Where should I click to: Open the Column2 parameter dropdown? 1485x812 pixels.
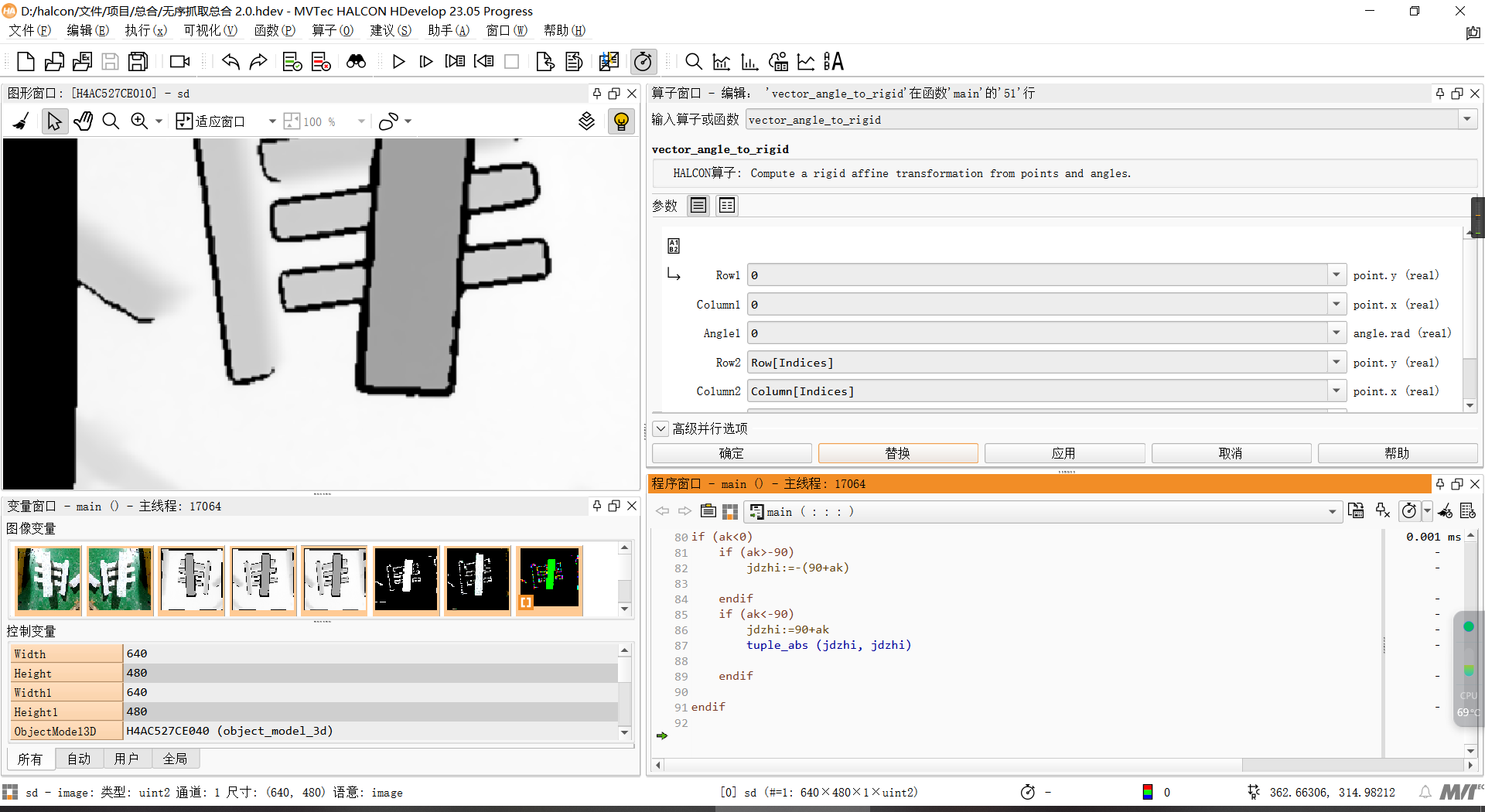1336,391
